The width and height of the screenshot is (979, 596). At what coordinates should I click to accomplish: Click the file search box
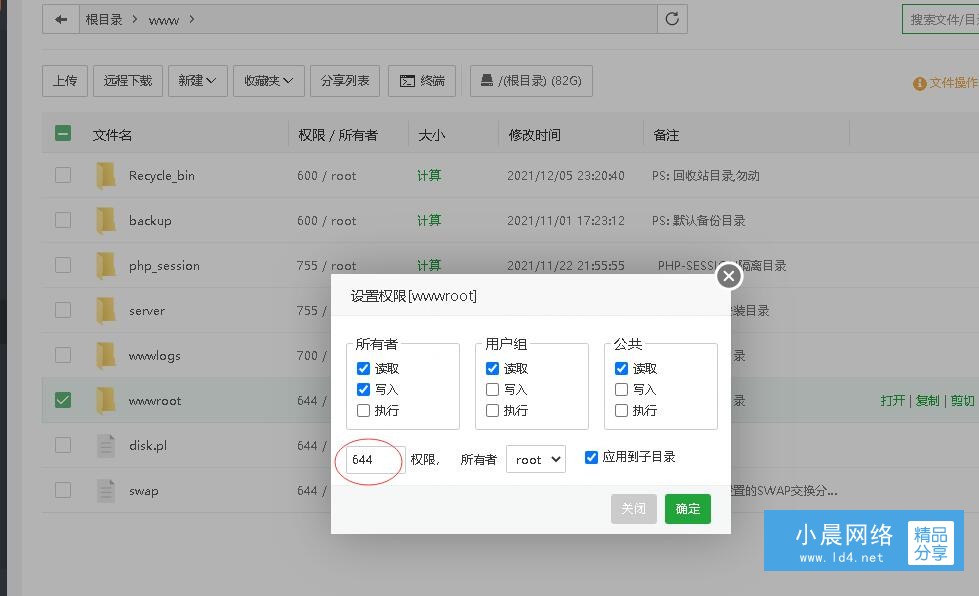940,19
